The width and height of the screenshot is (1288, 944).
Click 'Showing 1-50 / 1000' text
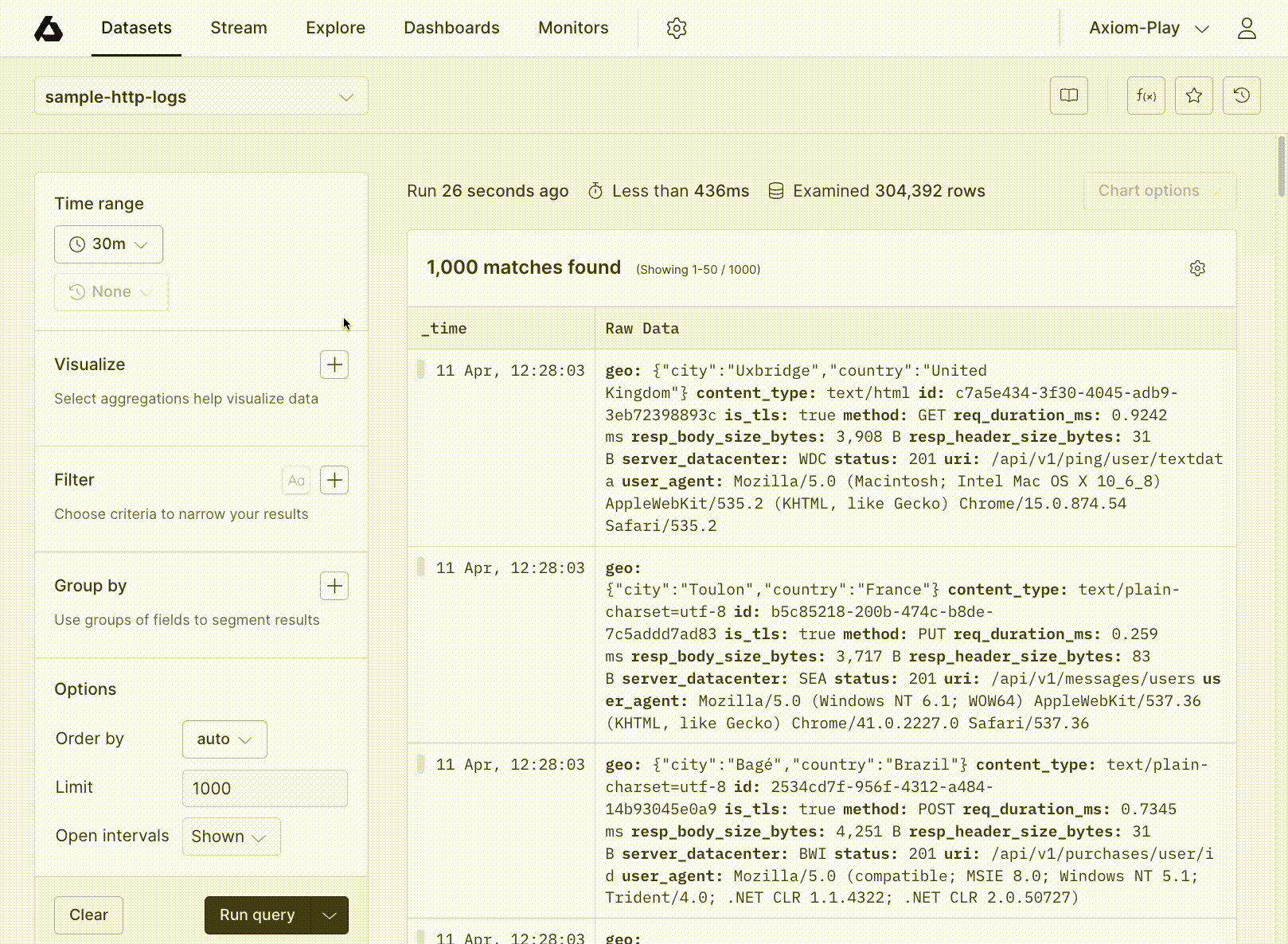pos(698,270)
